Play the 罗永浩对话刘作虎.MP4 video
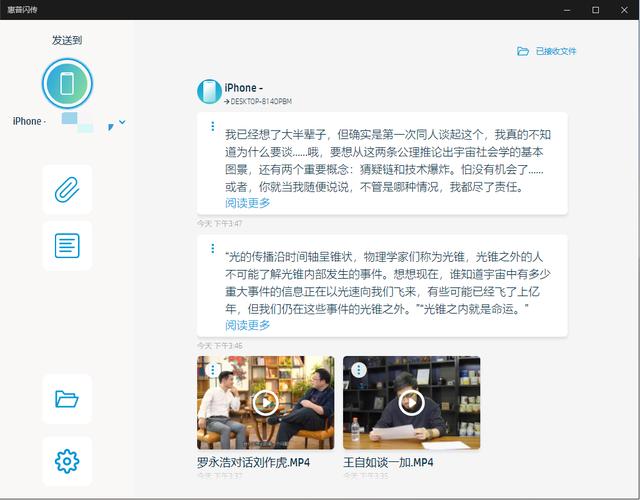Screen dimensions: 640x500 [x=266, y=402]
